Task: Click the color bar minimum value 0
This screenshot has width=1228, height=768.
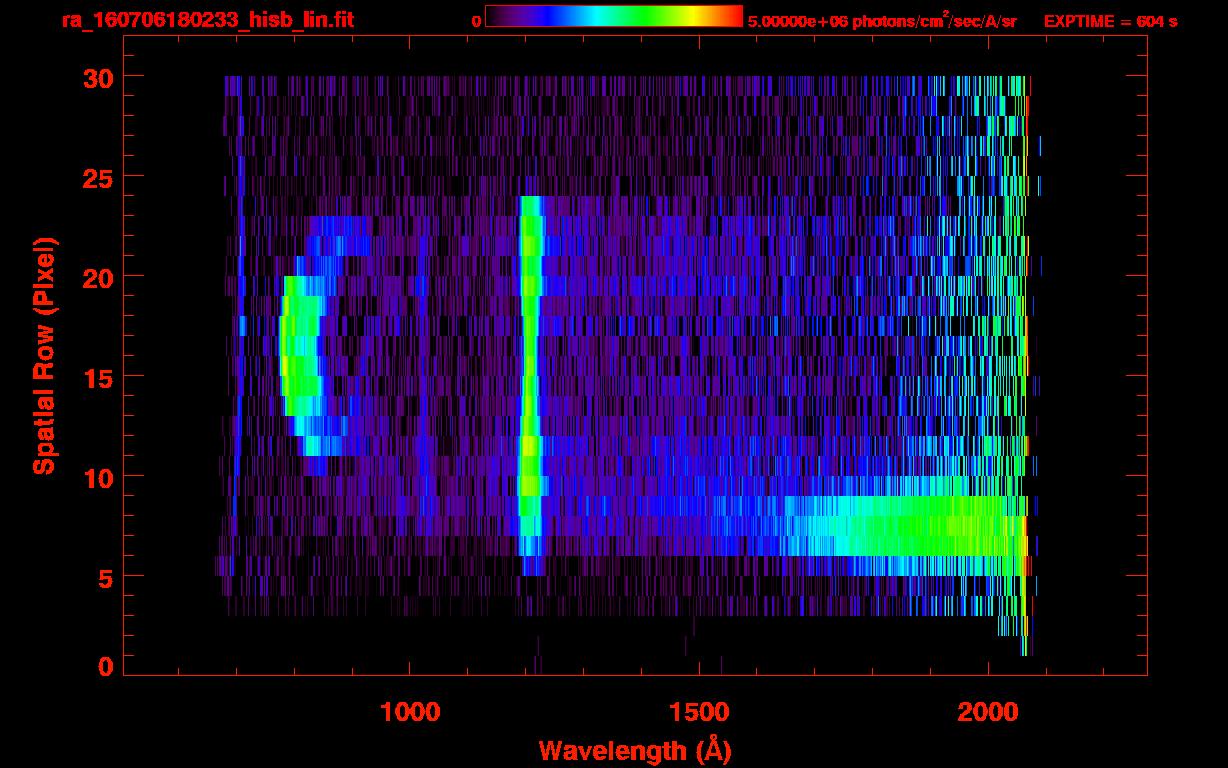Action: pyautogui.click(x=476, y=21)
